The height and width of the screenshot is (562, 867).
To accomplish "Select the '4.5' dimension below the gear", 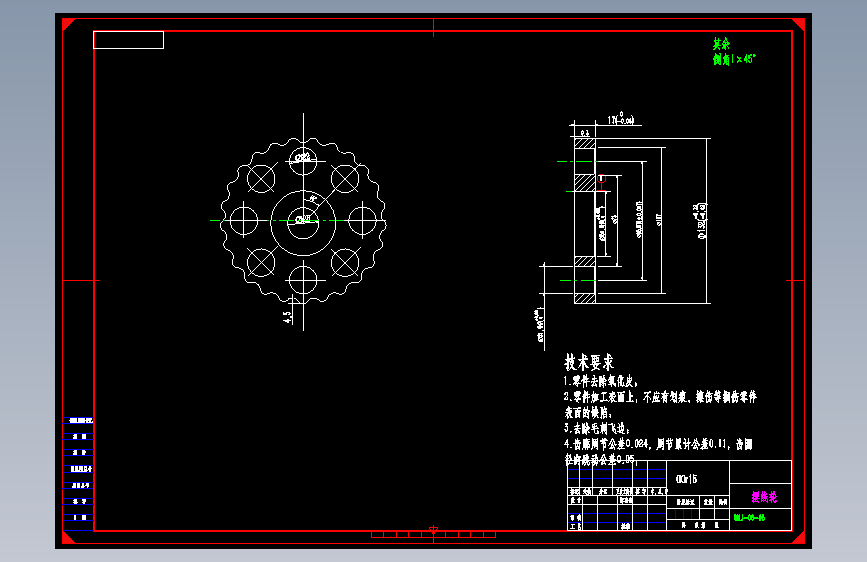I will point(288,317).
